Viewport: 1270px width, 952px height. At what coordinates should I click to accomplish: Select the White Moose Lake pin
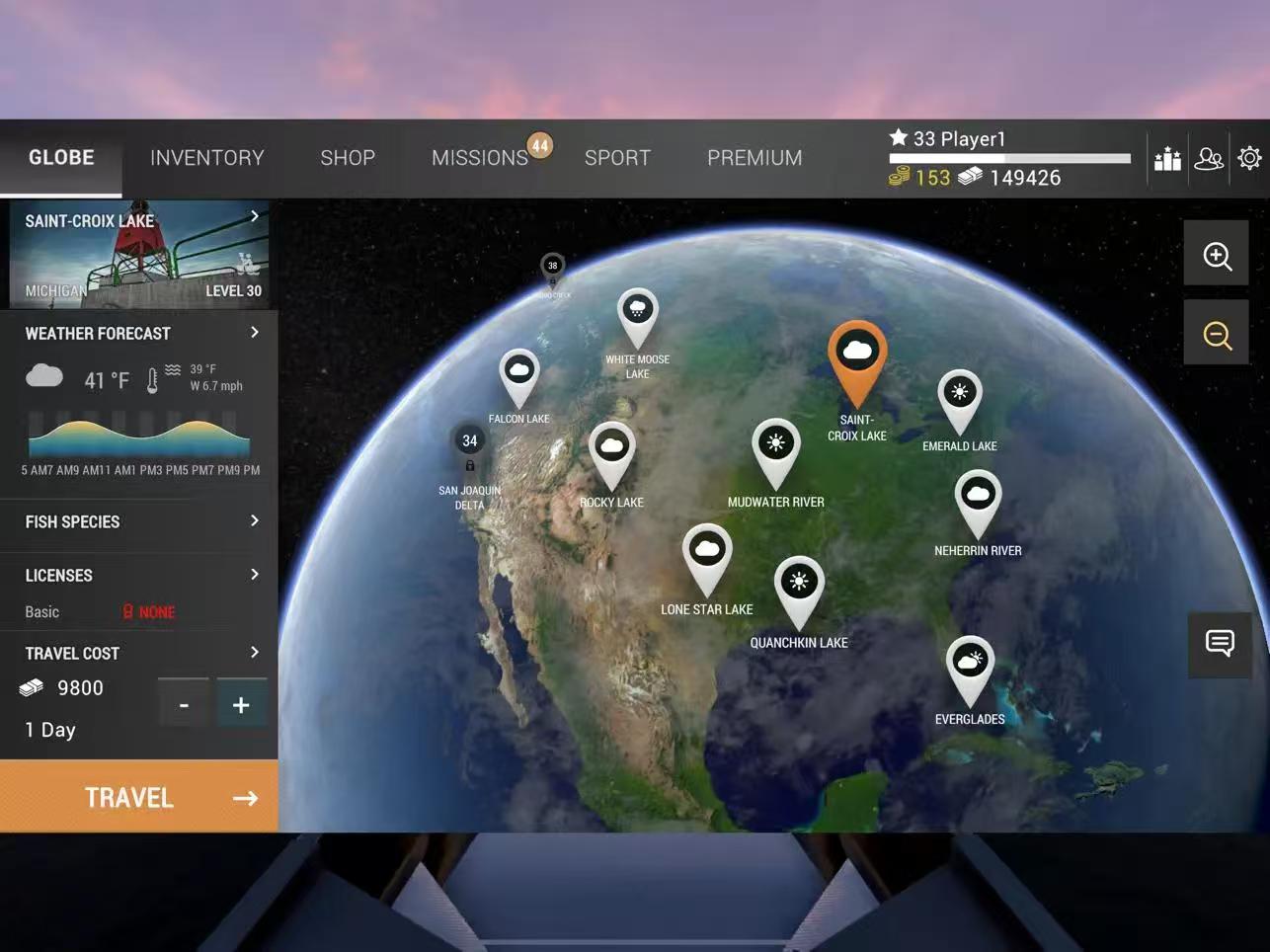pos(638,313)
